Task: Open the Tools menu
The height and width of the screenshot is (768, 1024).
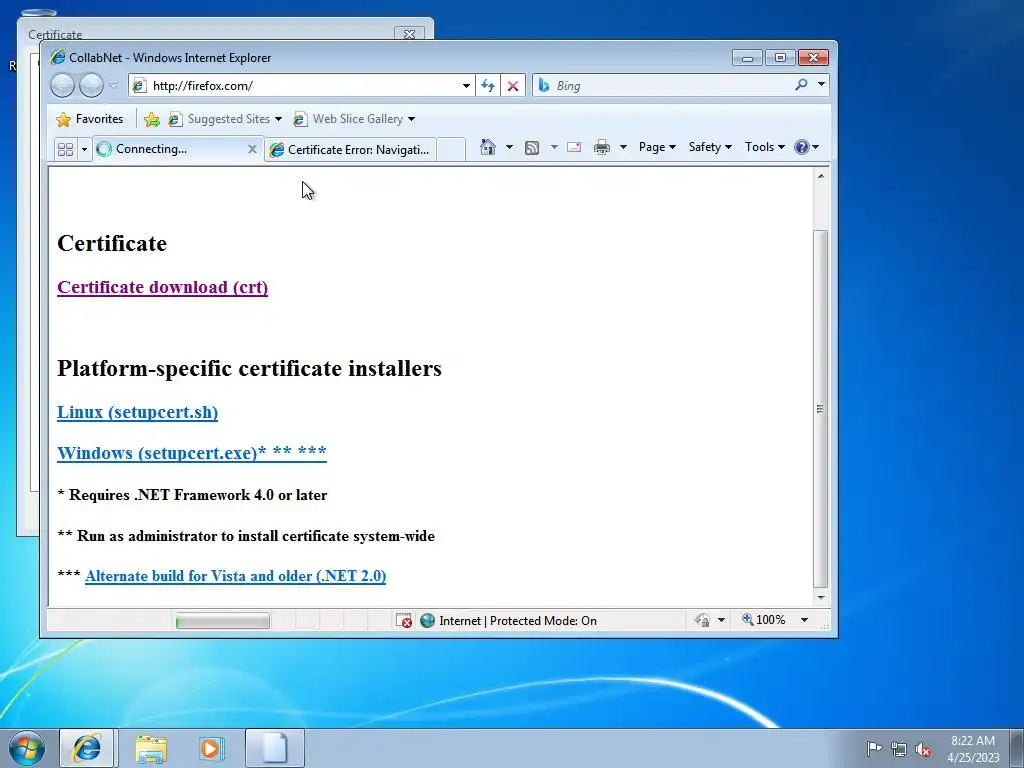Action: pyautogui.click(x=765, y=147)
